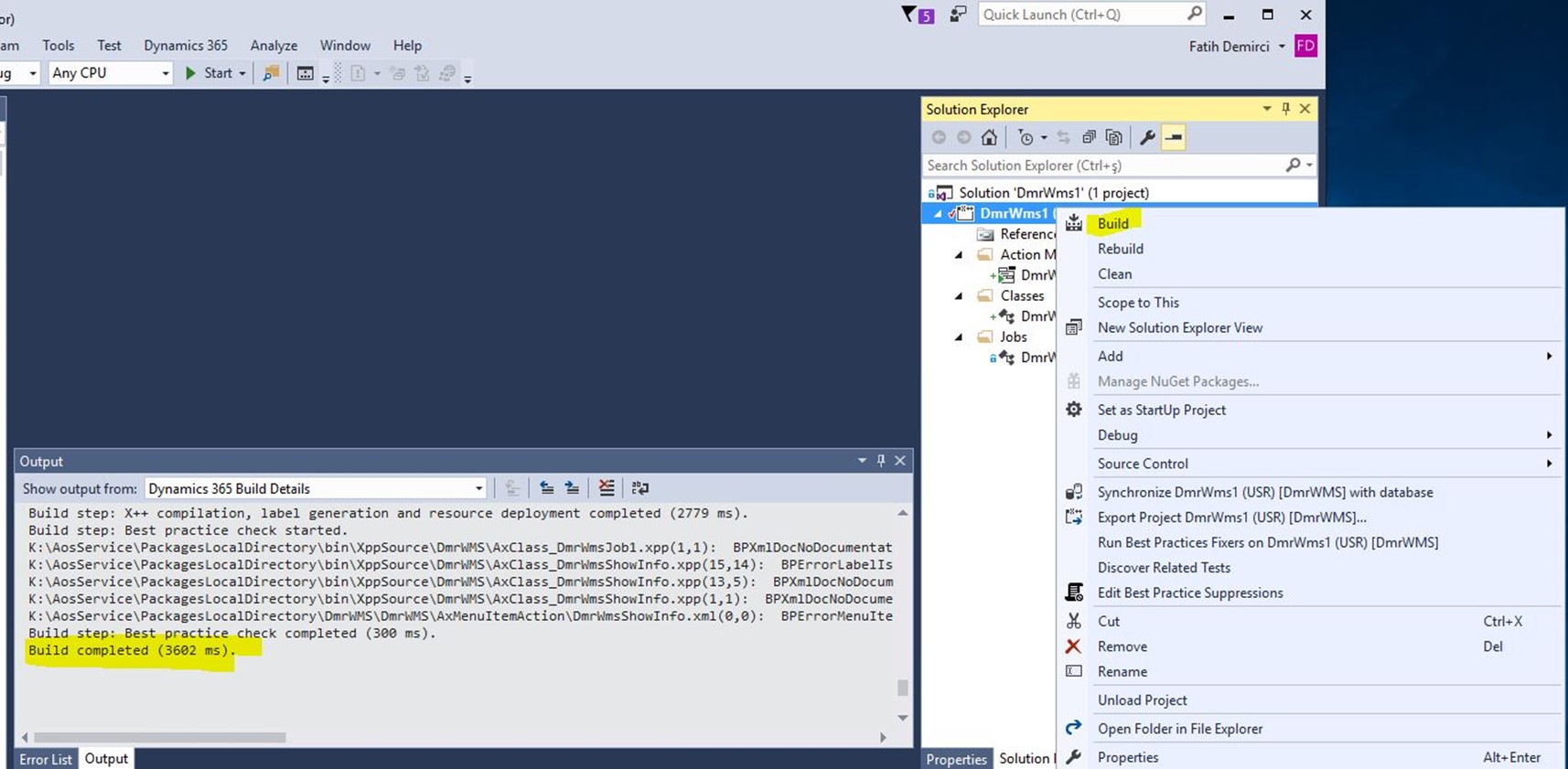
Task: Click the FD user avatar badge
Action: [x=1305, y=46]
